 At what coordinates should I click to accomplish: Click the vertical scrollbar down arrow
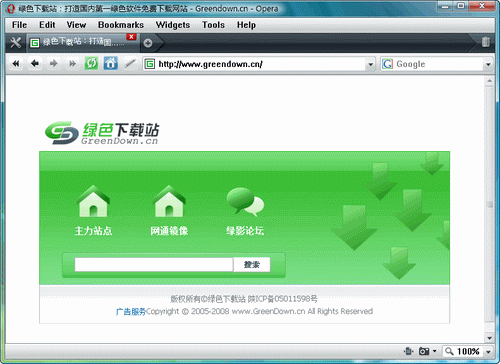[489, 338]
